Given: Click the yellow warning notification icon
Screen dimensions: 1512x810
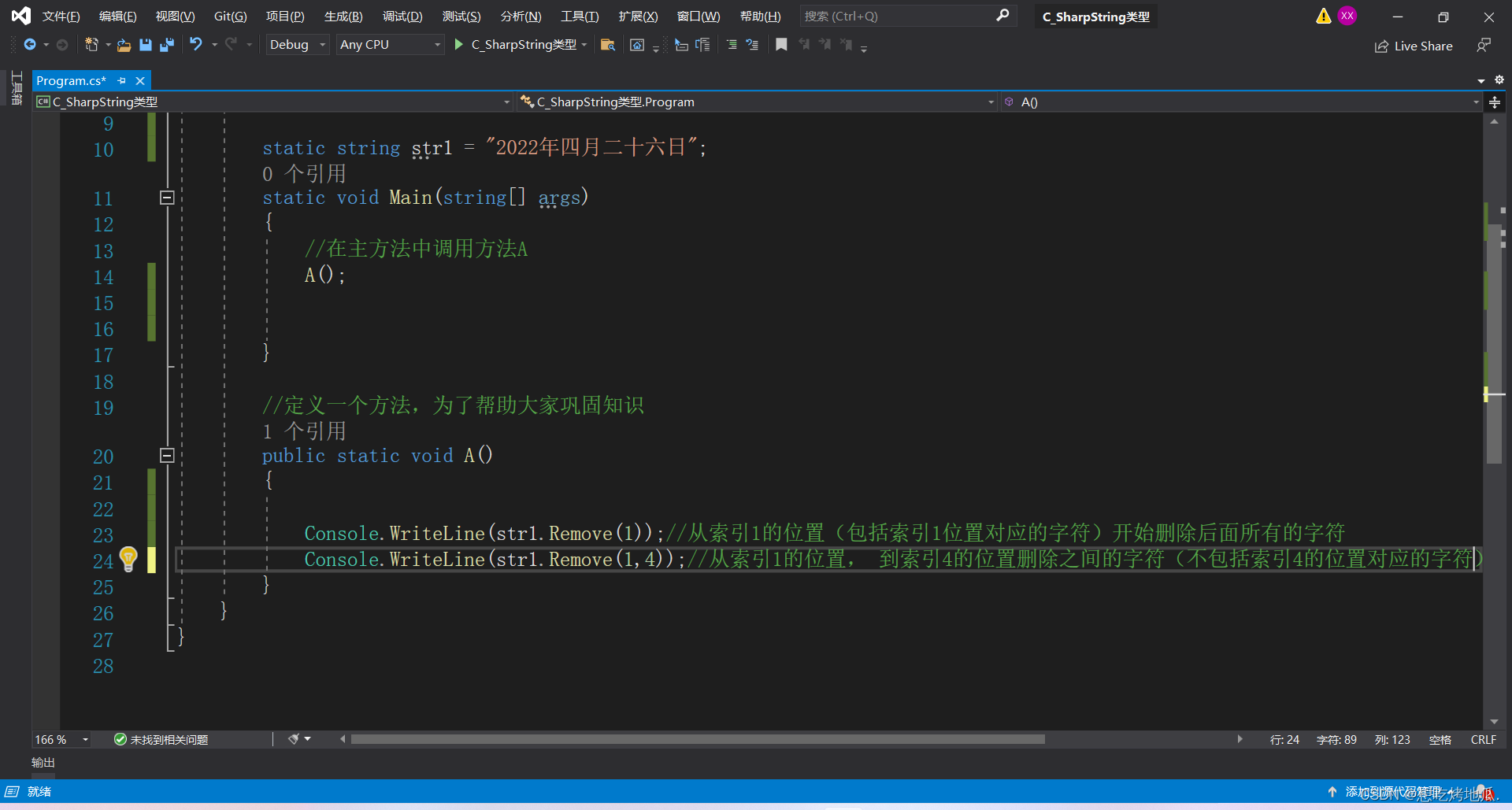Looking at the screenshot, I should 1324,16.
